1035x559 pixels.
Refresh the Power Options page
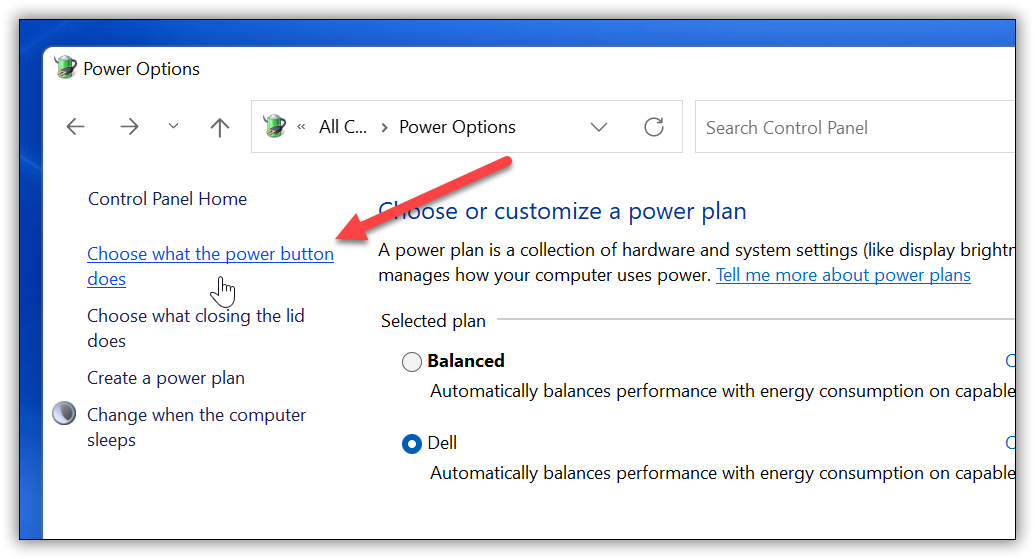[654, 127]
